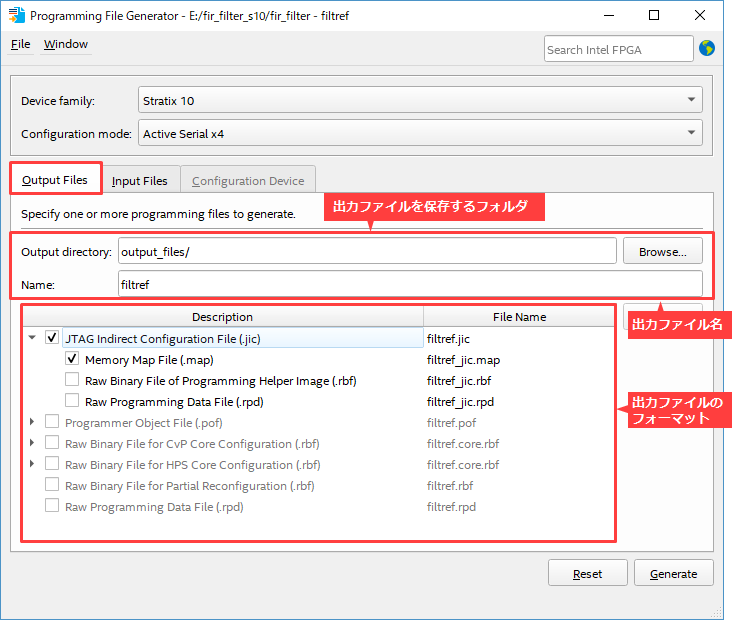Uncheck Memory Map File (.map) checkbox
Image resolution: width=736 pixels, height=620 pixels.
click(72, 360)
